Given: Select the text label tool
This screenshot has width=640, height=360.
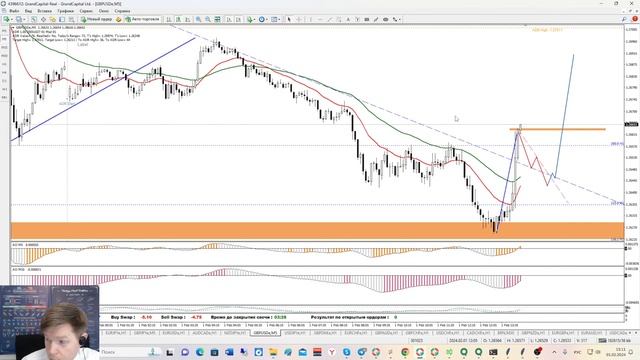Looking at the screenshot, I should coord(358,19).
